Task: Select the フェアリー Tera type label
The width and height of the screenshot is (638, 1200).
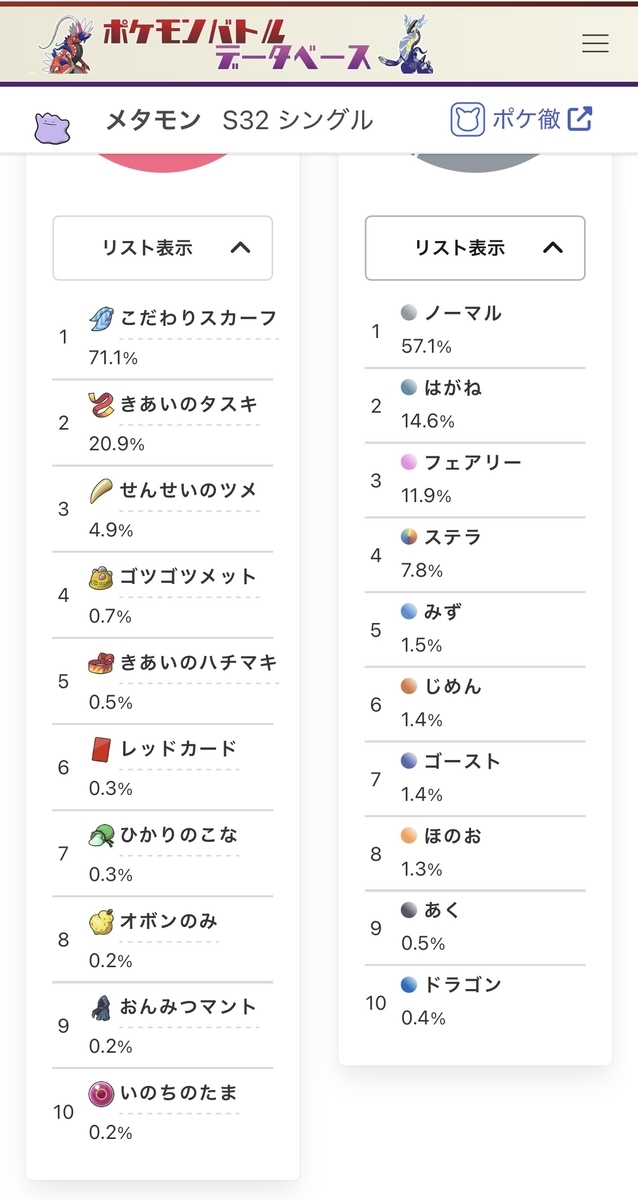Action: [473, 462]
